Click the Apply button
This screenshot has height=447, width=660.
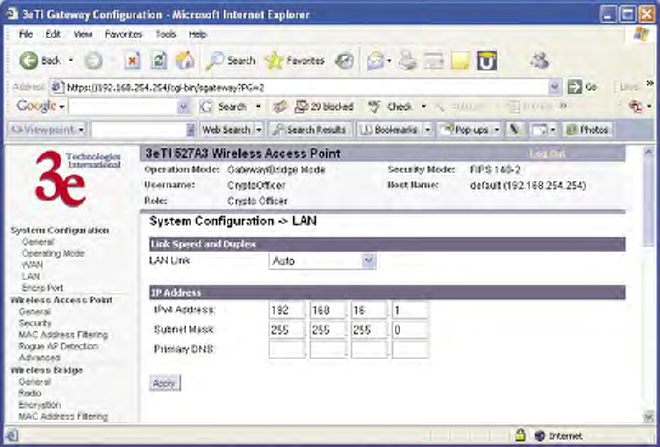(165, 383)
